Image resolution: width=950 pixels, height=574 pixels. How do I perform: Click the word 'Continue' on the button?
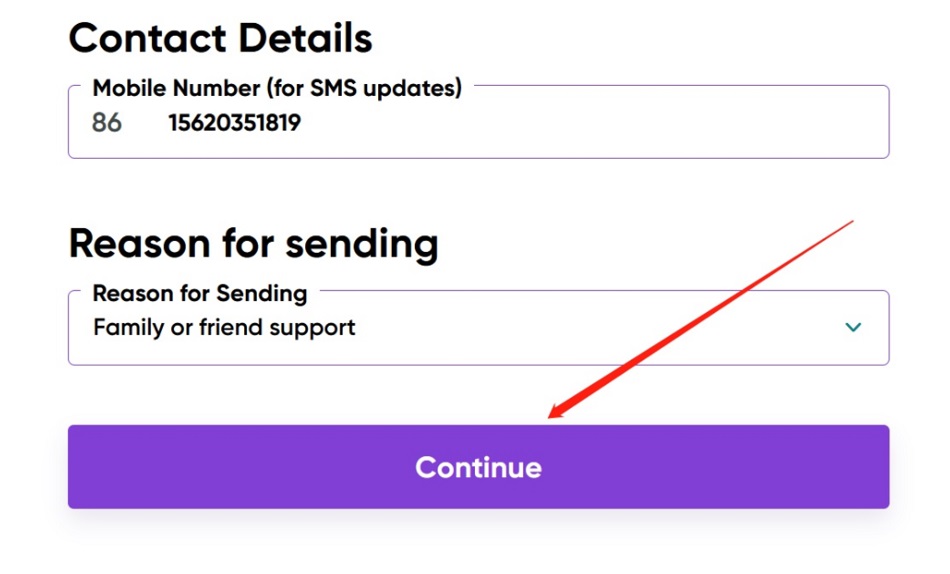coord(478,467)
